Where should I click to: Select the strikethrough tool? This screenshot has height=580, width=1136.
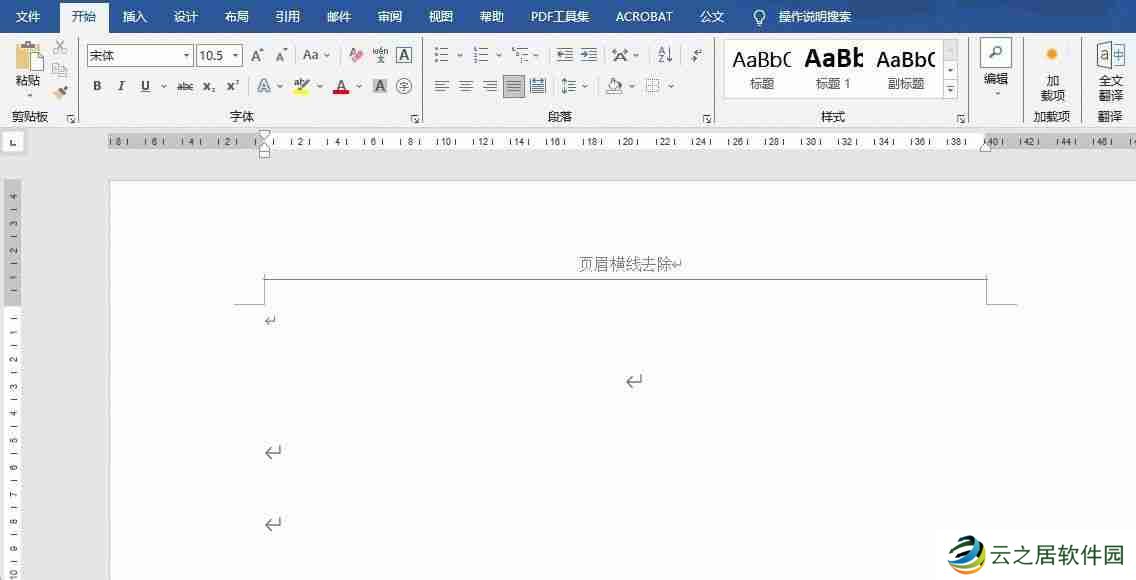click(x=184, y=86)
